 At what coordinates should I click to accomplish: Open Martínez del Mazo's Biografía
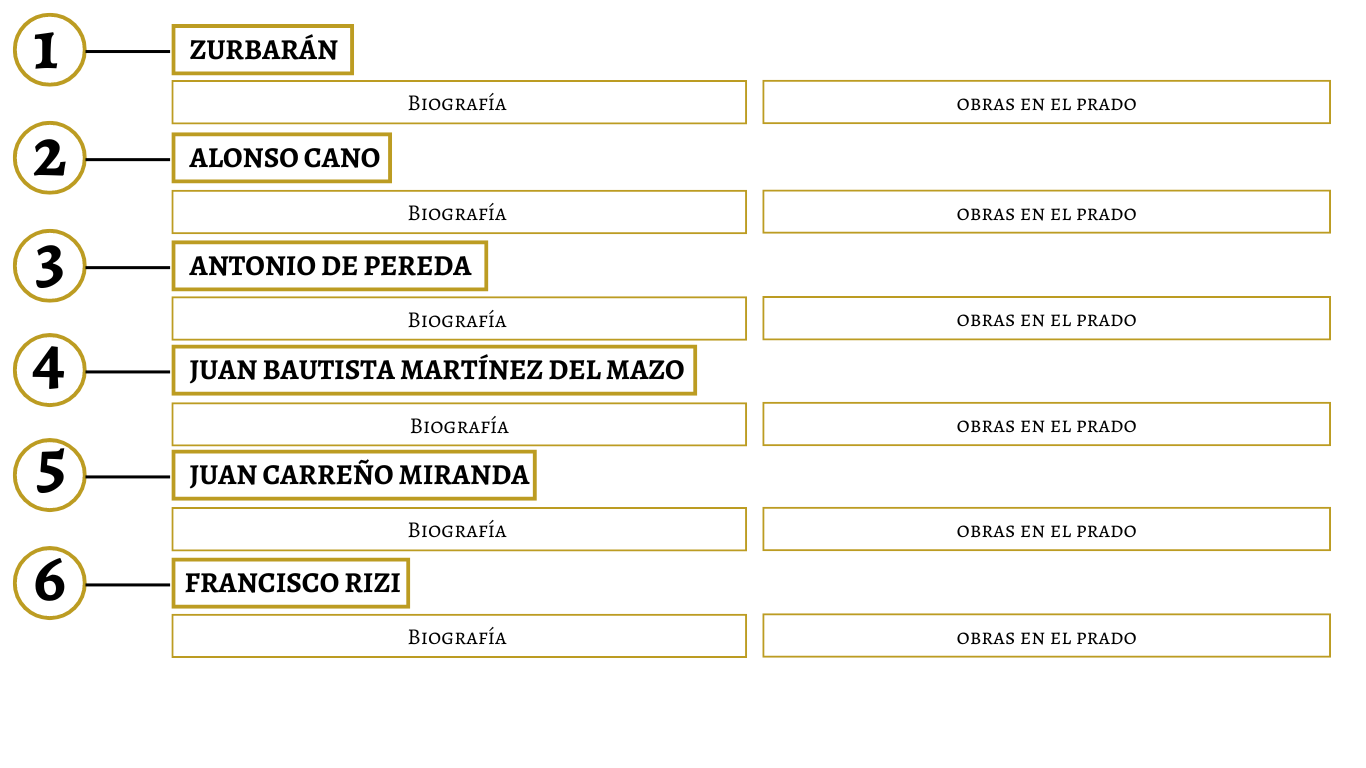tap(459, 424)
